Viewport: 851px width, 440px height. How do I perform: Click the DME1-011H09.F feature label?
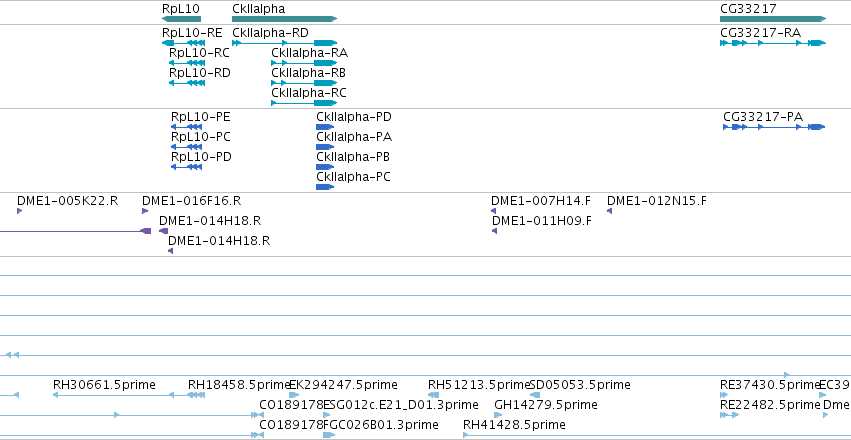(542, 221)
